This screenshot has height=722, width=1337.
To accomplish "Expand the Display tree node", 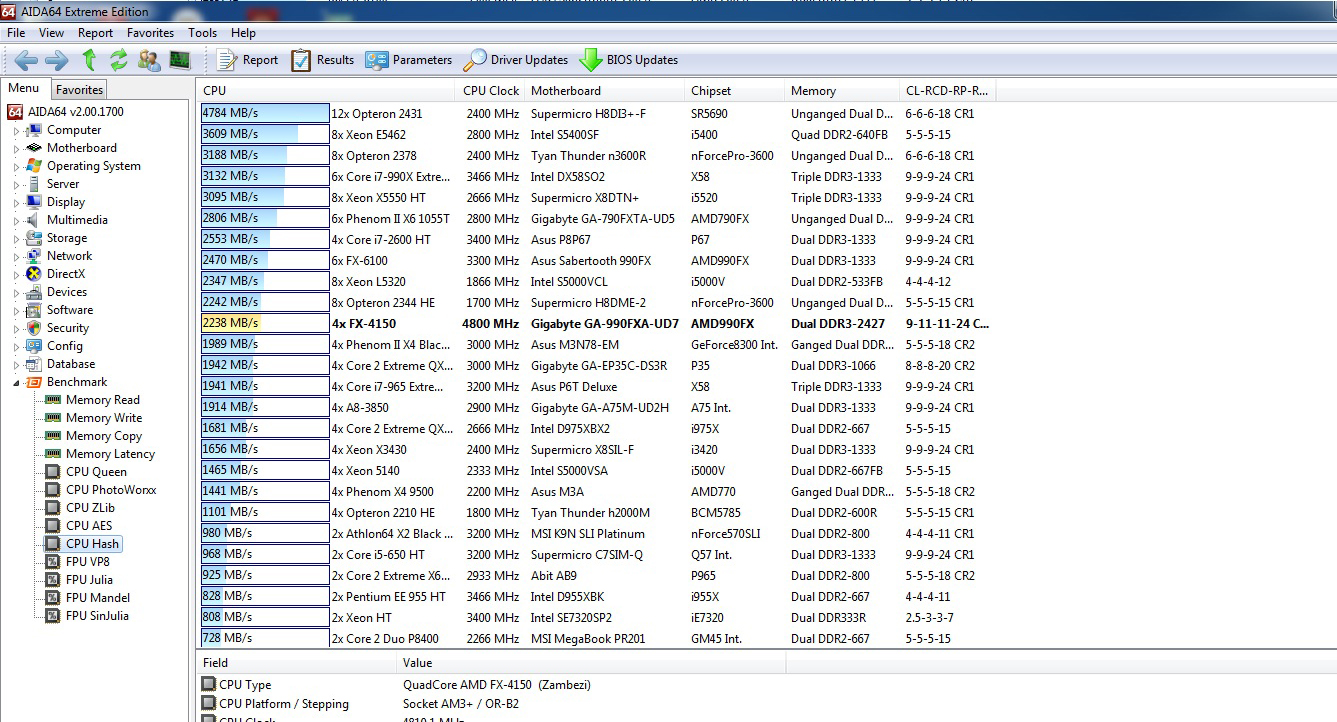I will point(15,203).
